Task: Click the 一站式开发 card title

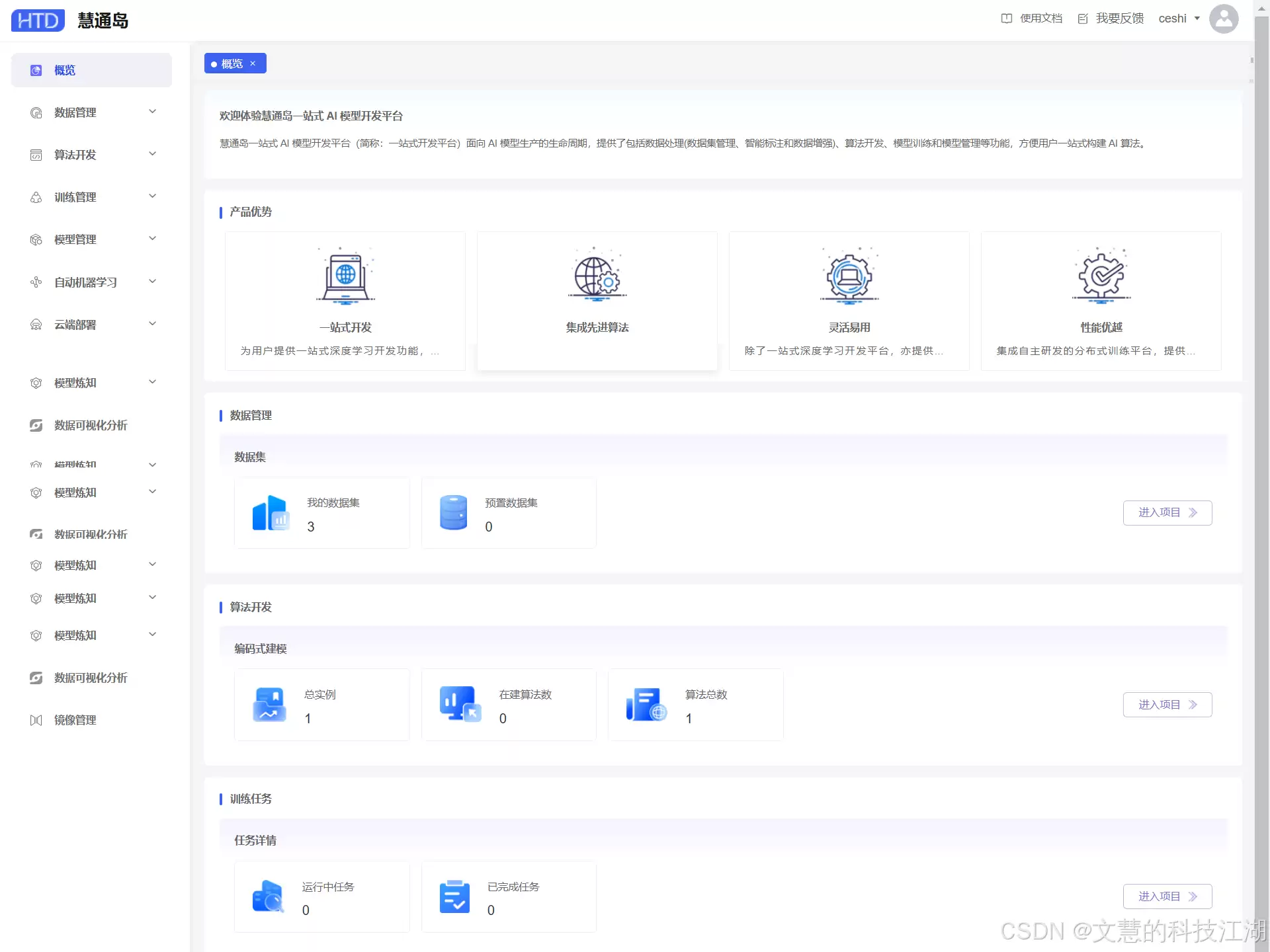Action: tap(345, 327)
